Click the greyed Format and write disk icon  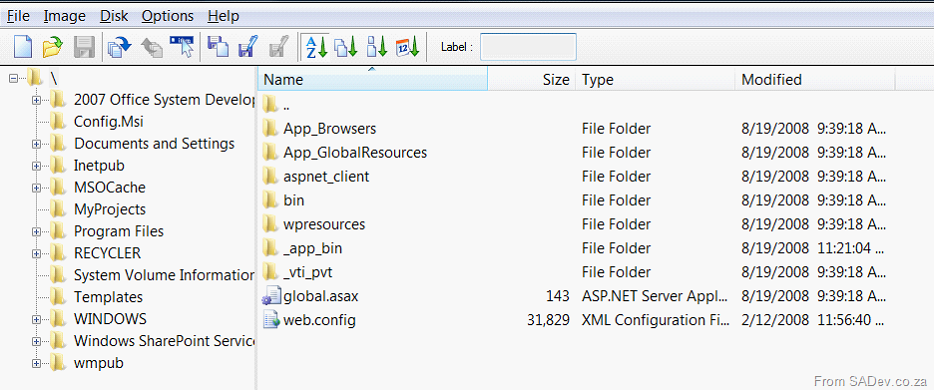[x=279, y=47]
